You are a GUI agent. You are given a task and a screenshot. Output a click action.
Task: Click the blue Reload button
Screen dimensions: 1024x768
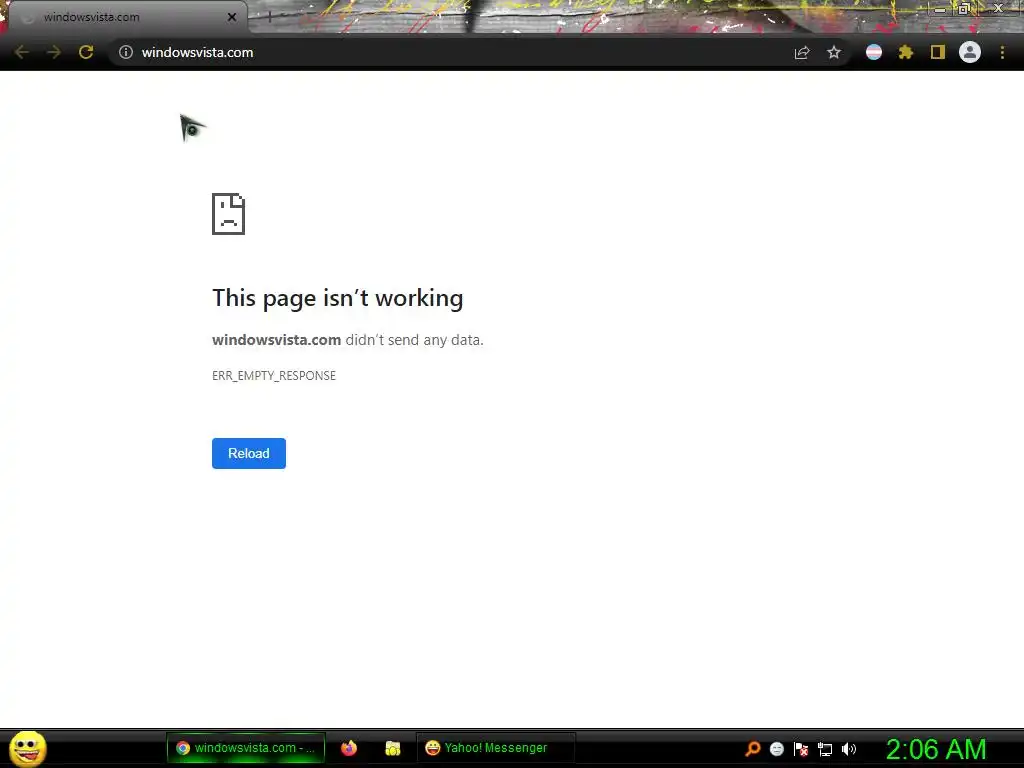(x=249, y=453)
